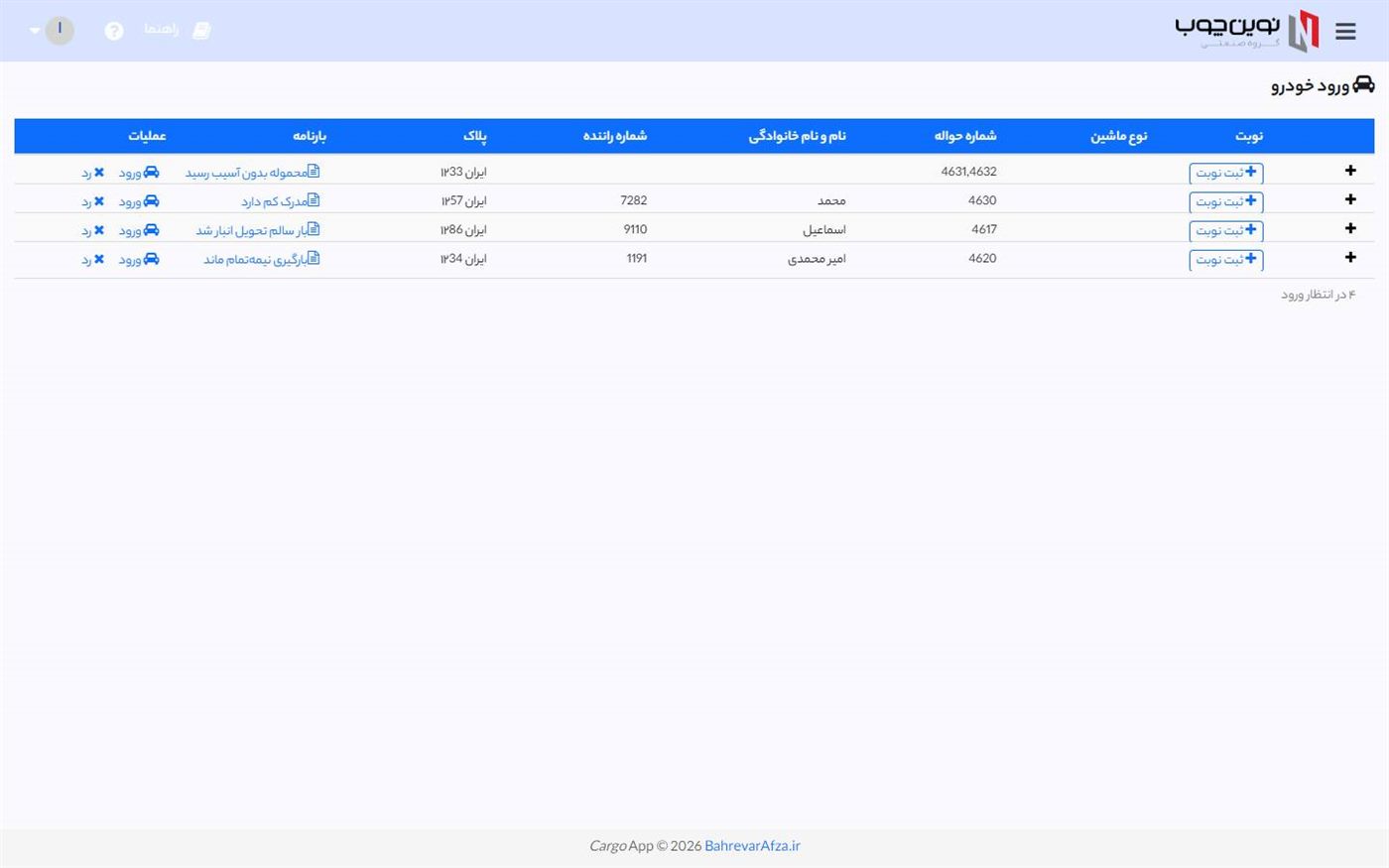Screen dimensions: 1389x868
Task: Click the پلاک column header
Action: coord(475,136)
